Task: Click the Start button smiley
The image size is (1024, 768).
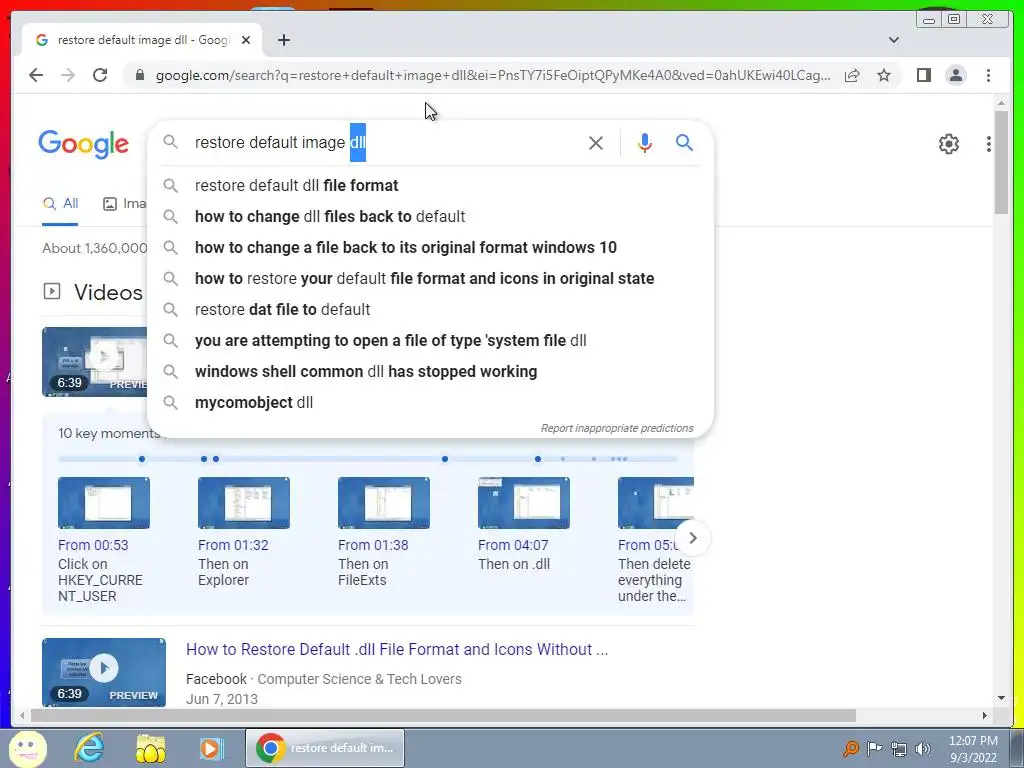Action: pyautogui.click(x=27, y=748)
